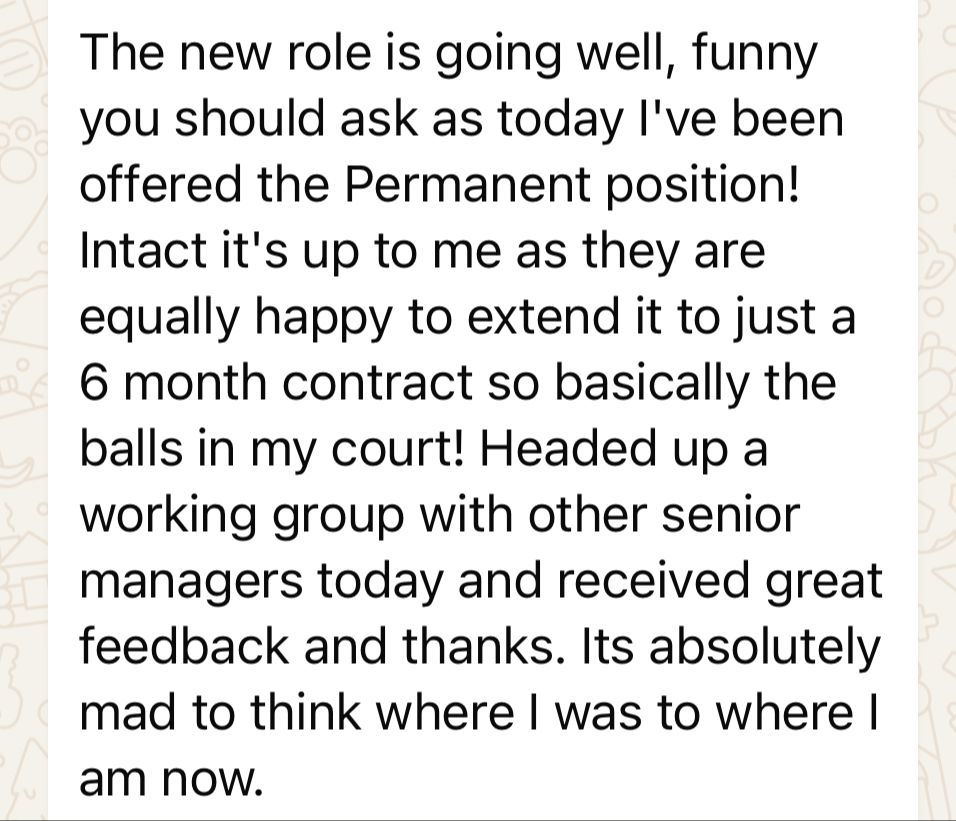Click the doodle wallpaper strip left of the bubble
This screenshot has height=821, width=956.
click(x=23, y=410)
